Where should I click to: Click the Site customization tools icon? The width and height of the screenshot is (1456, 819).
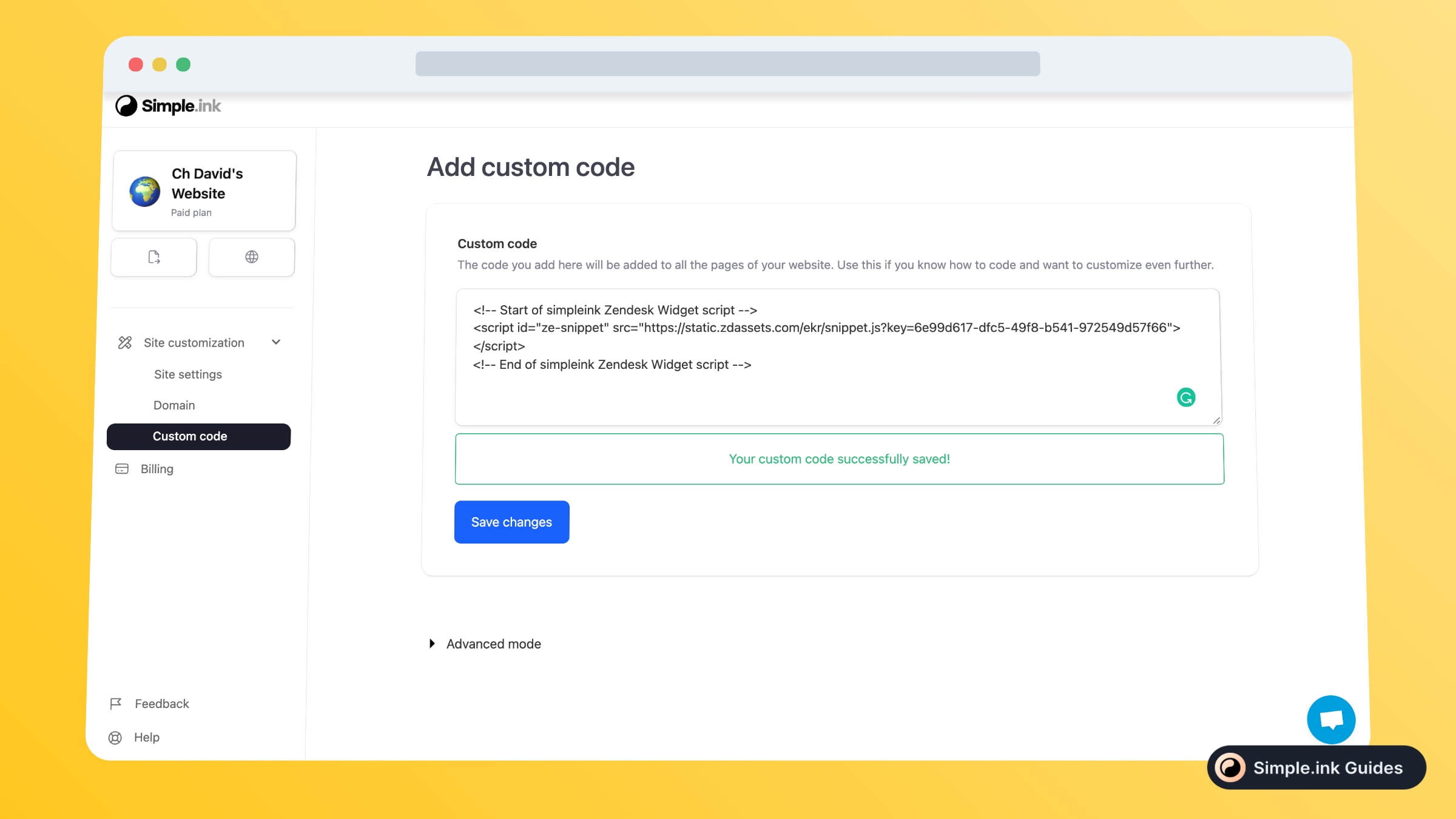(x=125, y=343)
